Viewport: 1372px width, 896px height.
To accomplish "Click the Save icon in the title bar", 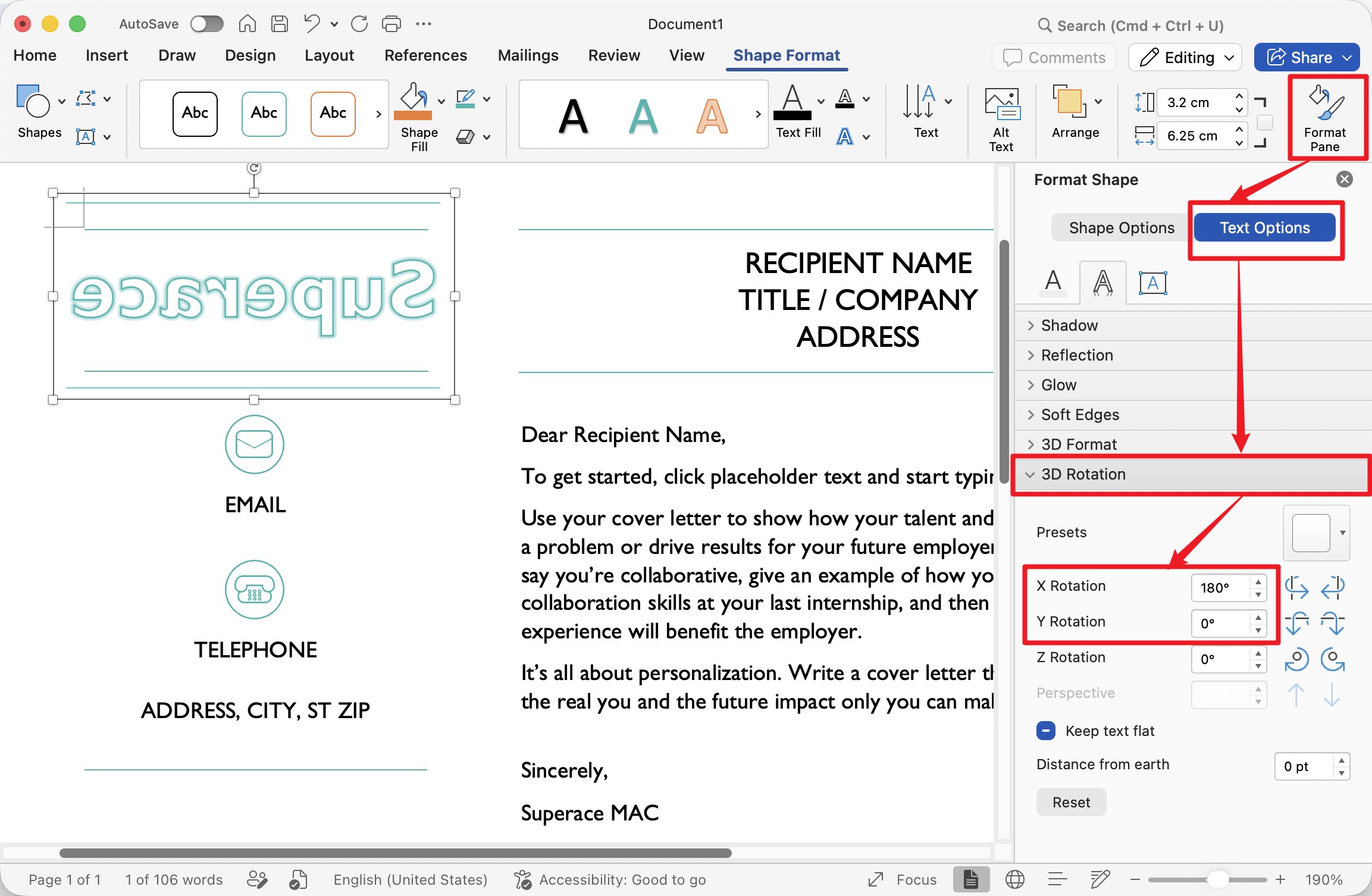I will pos(279,24).
